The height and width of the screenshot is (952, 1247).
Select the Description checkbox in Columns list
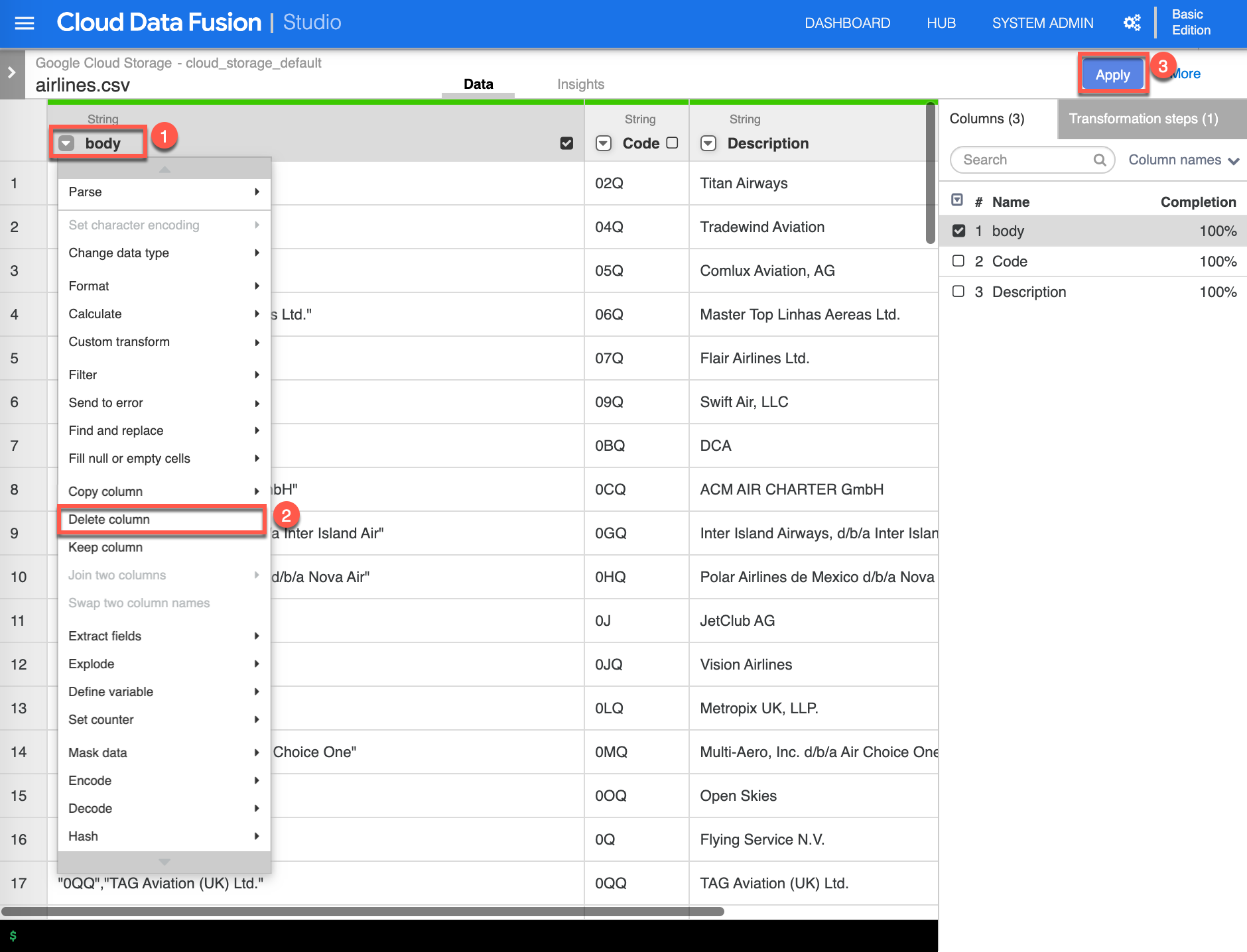[958, 292]
